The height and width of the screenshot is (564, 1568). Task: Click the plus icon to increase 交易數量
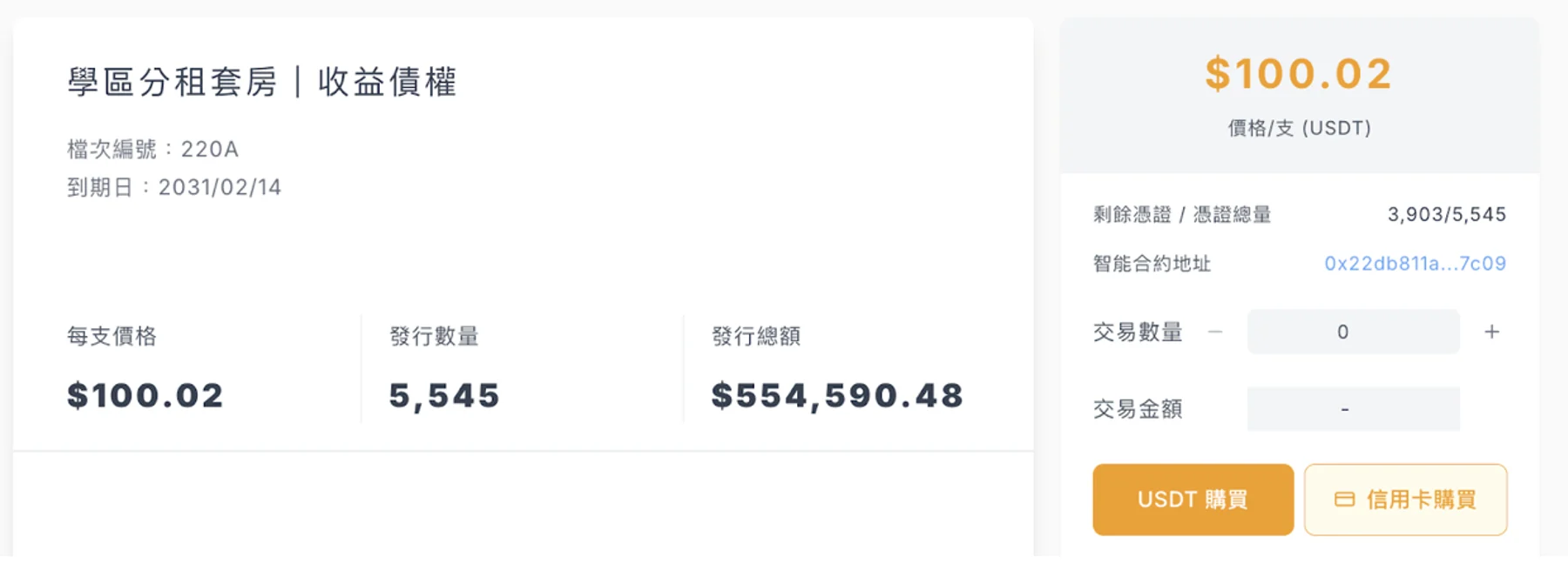[1491, 332]
